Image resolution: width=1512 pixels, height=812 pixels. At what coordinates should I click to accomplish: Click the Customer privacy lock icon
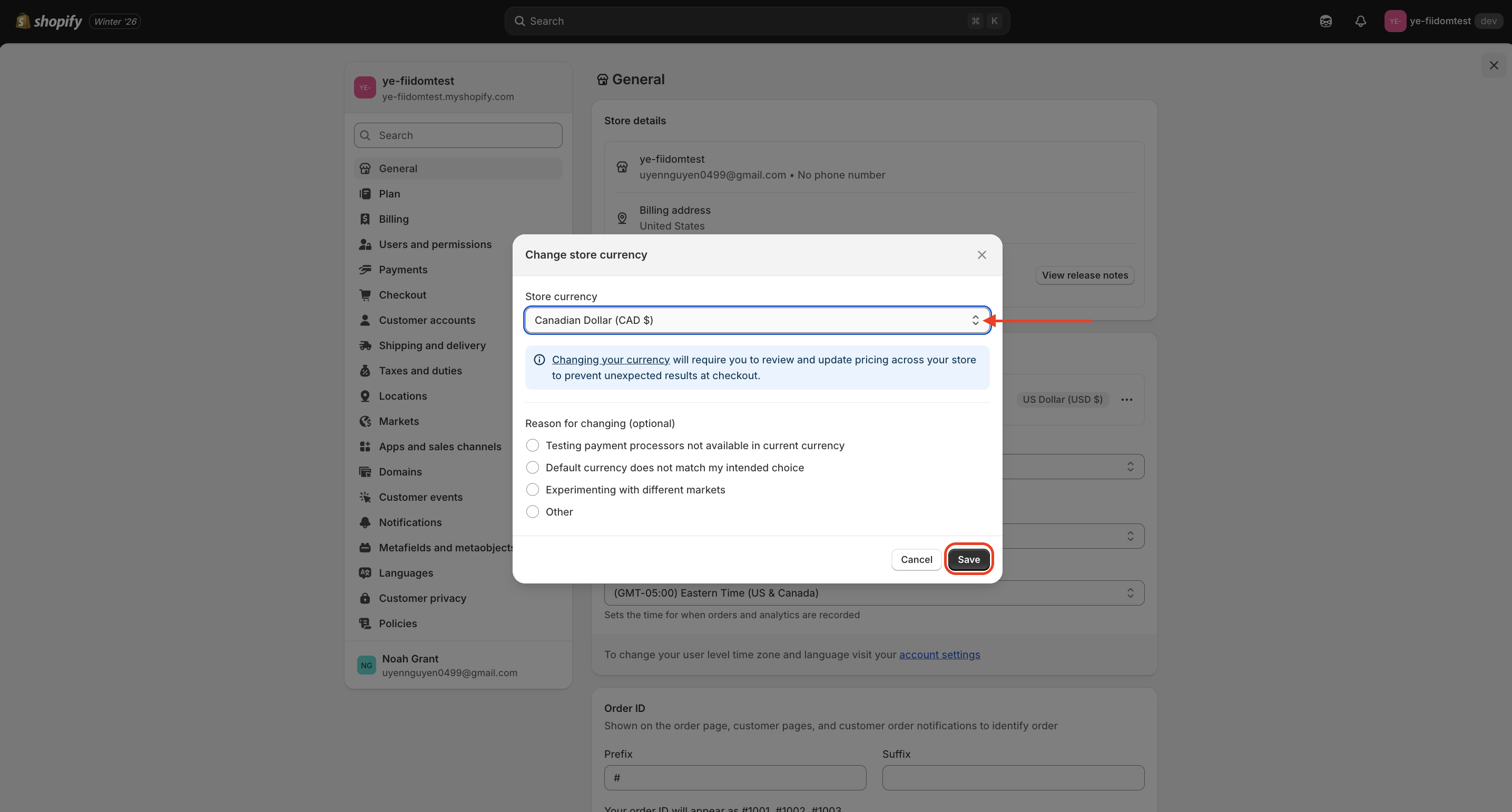click(365, 598)
